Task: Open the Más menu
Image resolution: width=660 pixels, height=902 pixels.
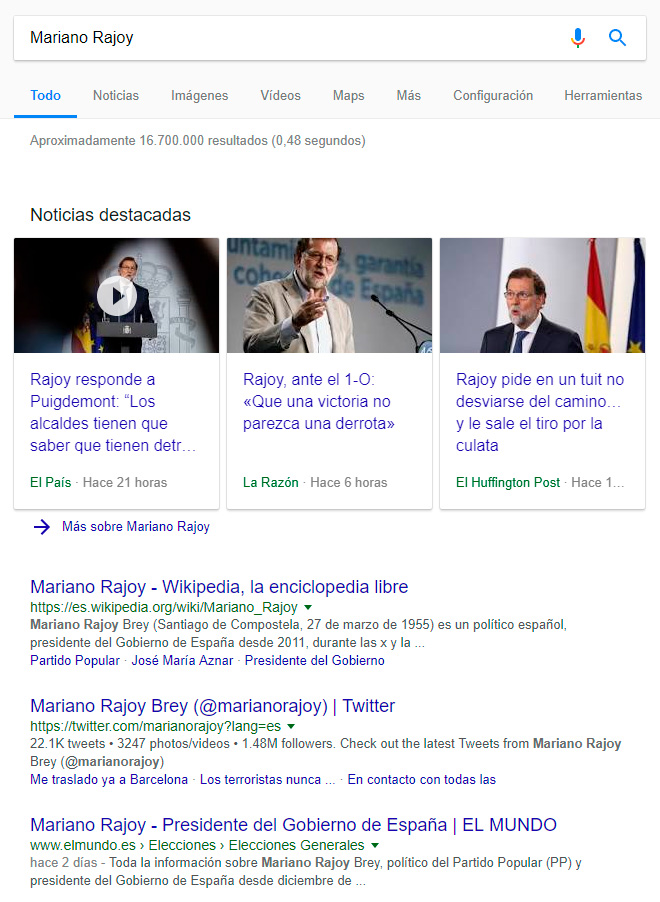Action: 409,95
